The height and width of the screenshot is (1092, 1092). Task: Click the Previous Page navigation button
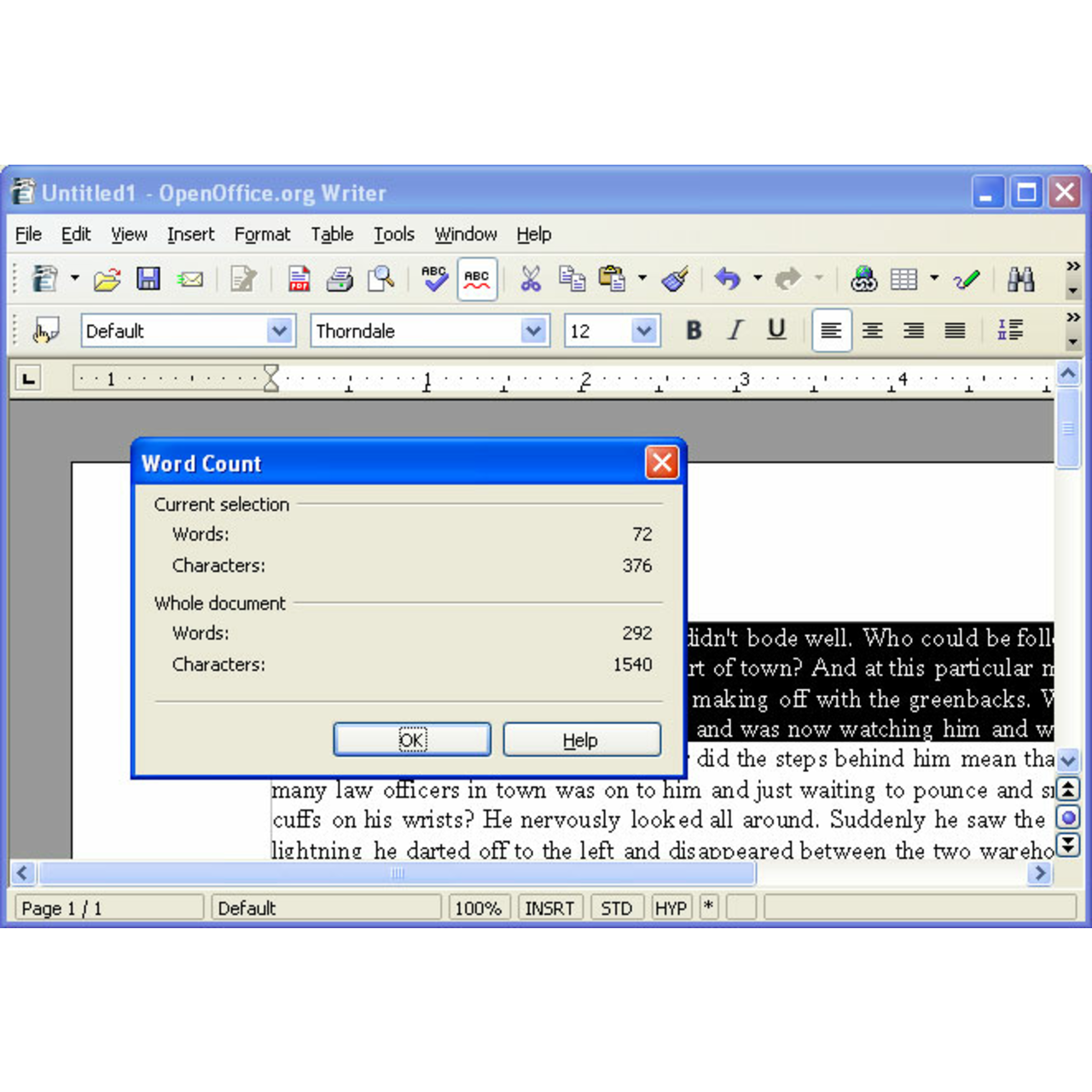pyautogui.click(x=1068, y=788)
